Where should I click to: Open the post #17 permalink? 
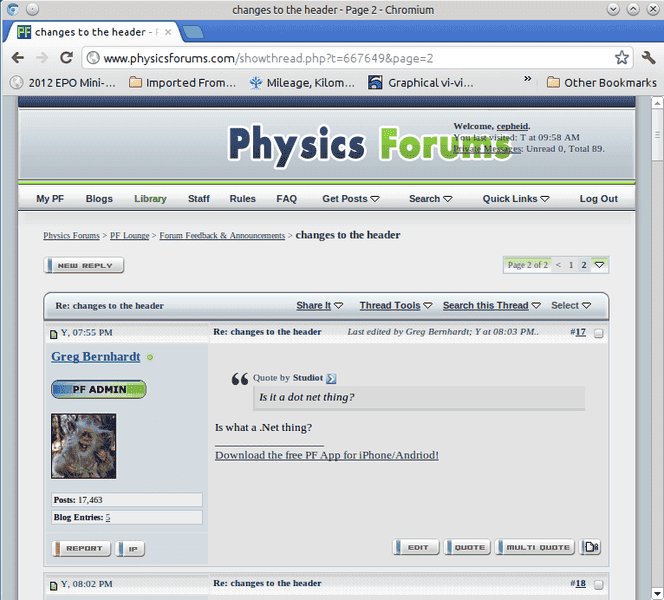click(x=580, y=332)
